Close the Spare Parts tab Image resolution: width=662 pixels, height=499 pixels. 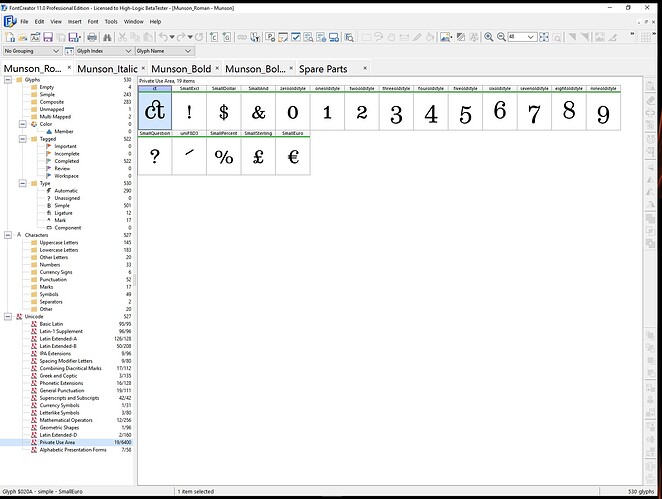tap(365, 68)
